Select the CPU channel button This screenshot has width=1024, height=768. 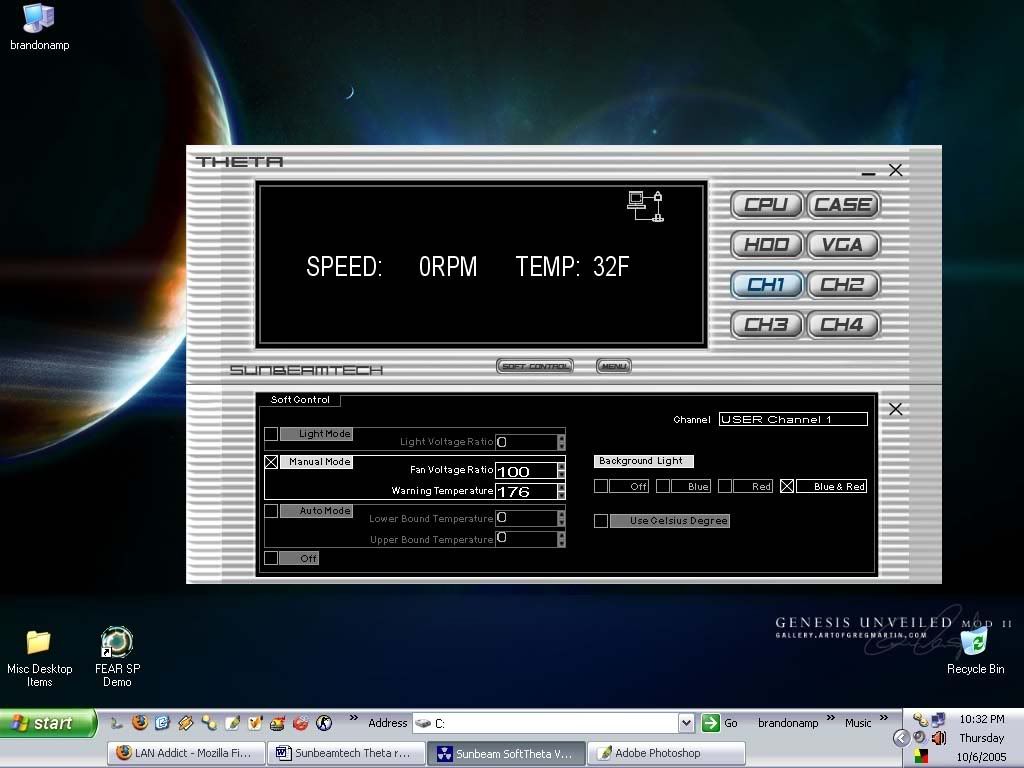(766, 204)
